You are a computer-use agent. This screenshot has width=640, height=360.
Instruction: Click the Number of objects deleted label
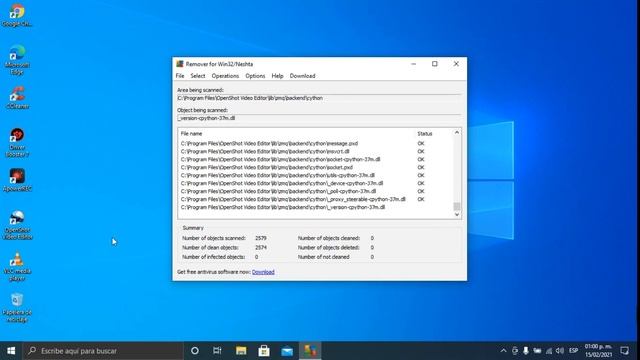(x=329, y=247)
